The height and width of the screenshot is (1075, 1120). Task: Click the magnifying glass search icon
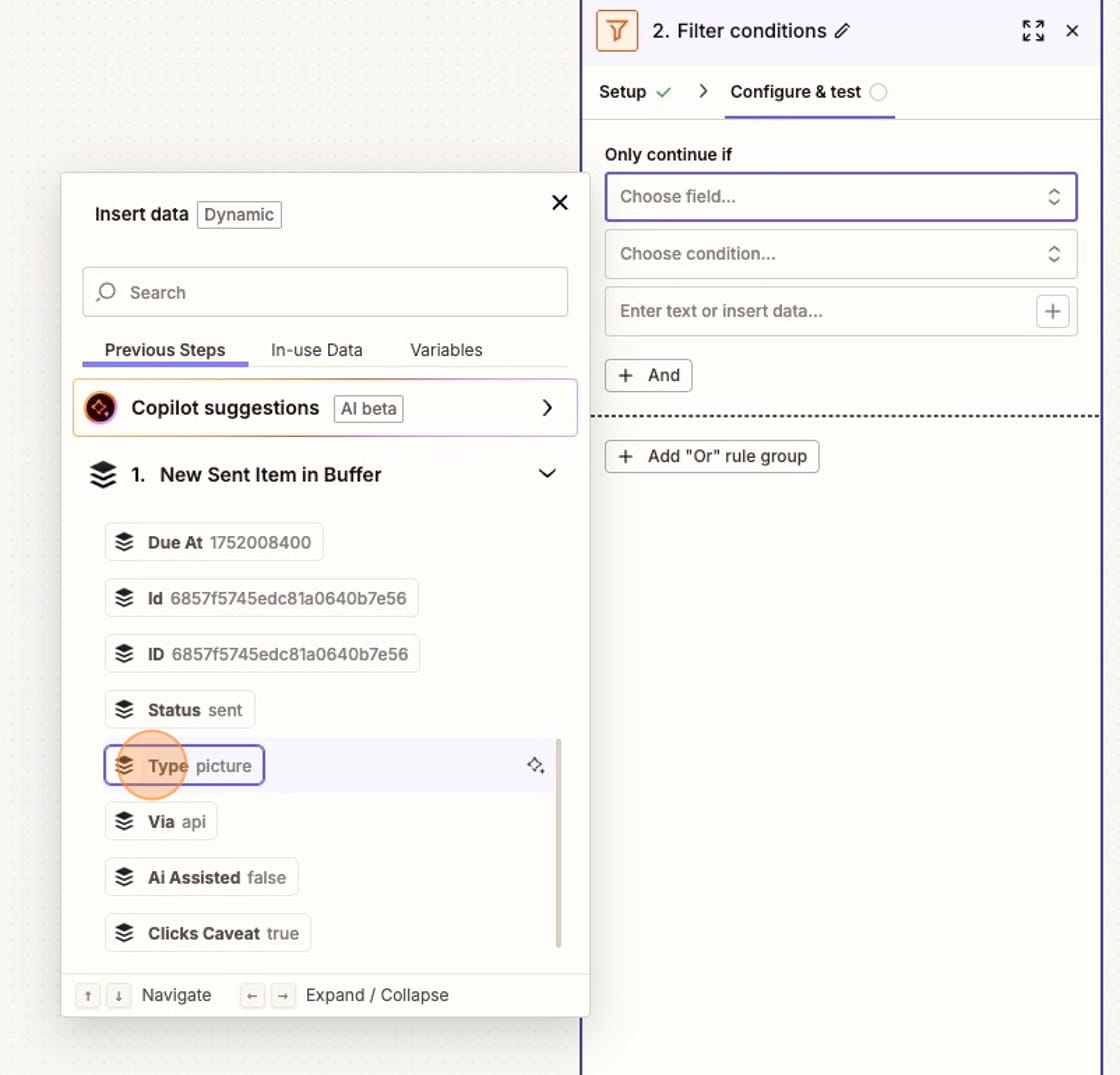click(106, 292)
